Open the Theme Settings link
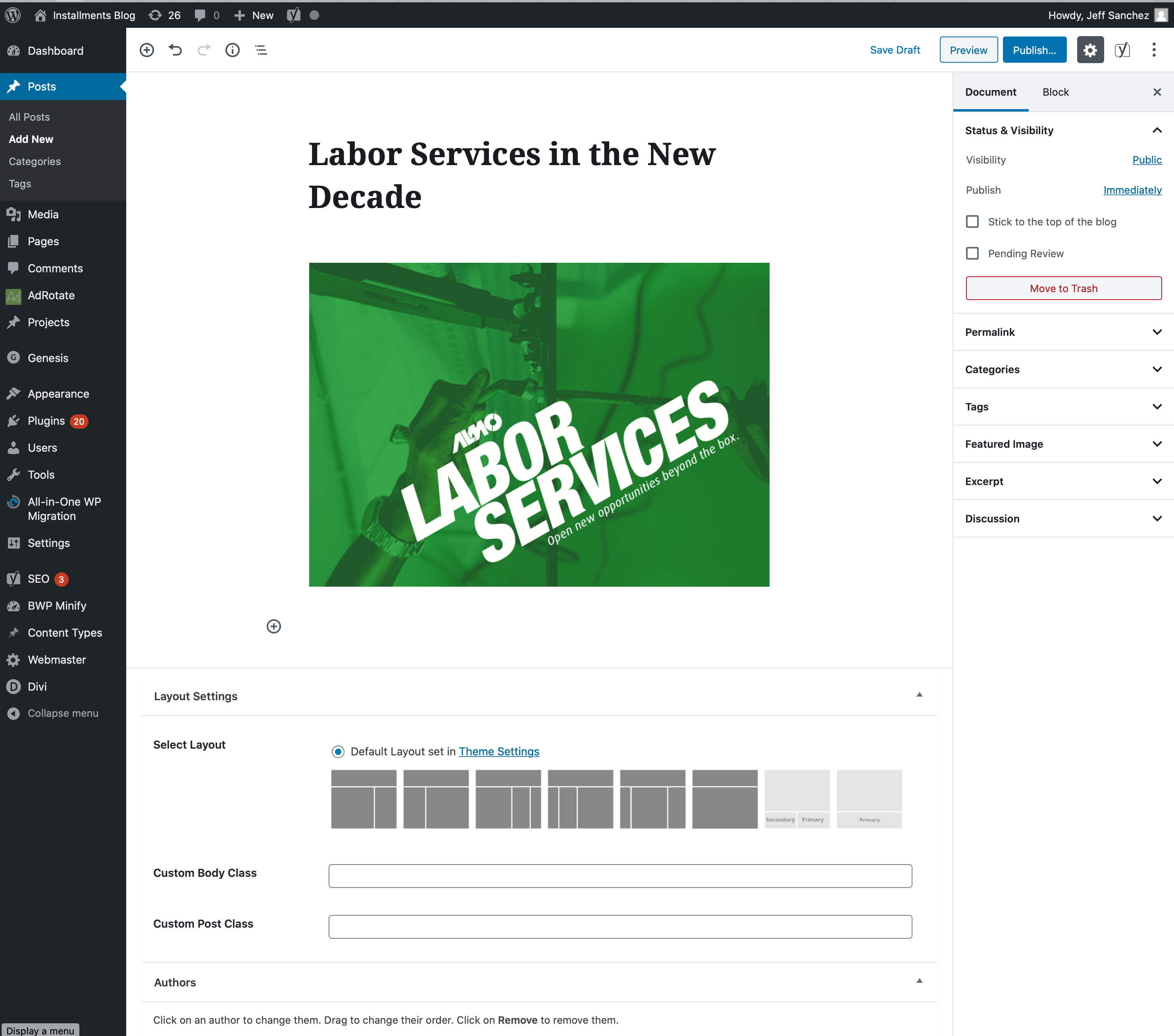Screen dimensions: 1174x1036 point(498,751)
